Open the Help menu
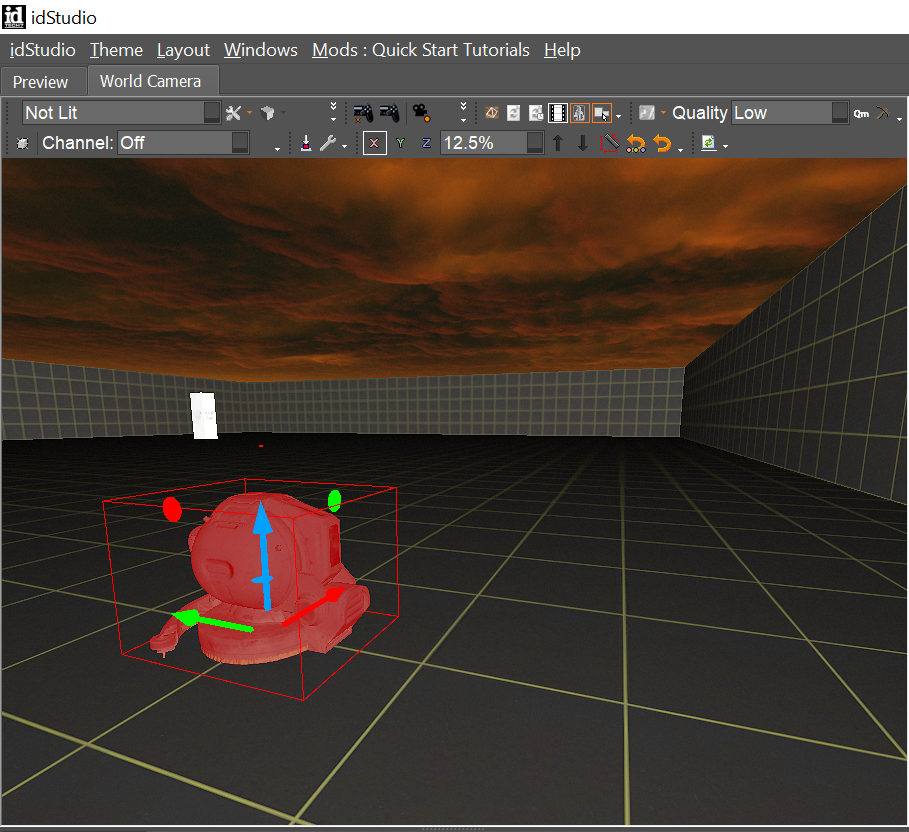 [x=562, y=50]
